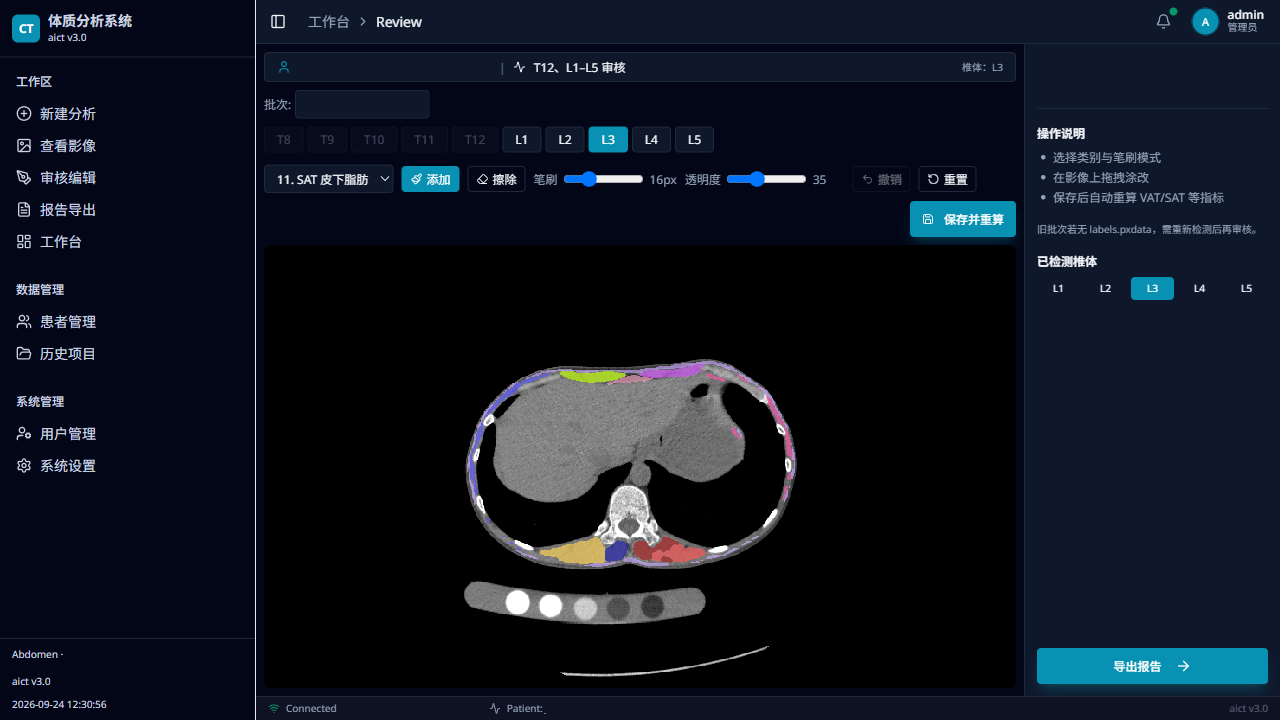Click the 重置 reset button
Image resolution: width=1280 pixels, height=720 pixels.
pos(947,179)
